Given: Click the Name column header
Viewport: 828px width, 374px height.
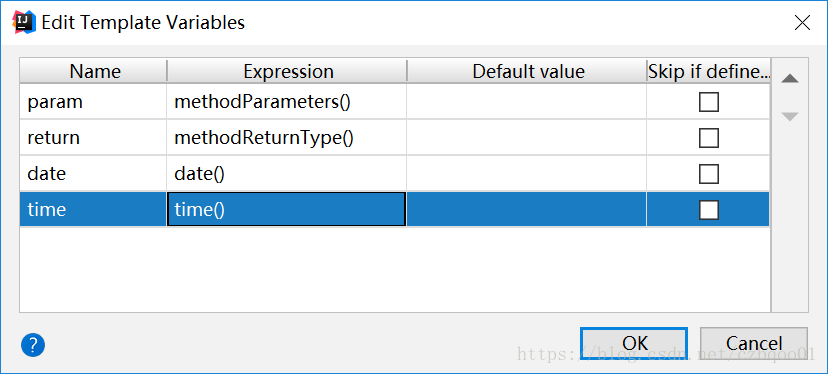Looking at the screenshot, I should point(93,71).
